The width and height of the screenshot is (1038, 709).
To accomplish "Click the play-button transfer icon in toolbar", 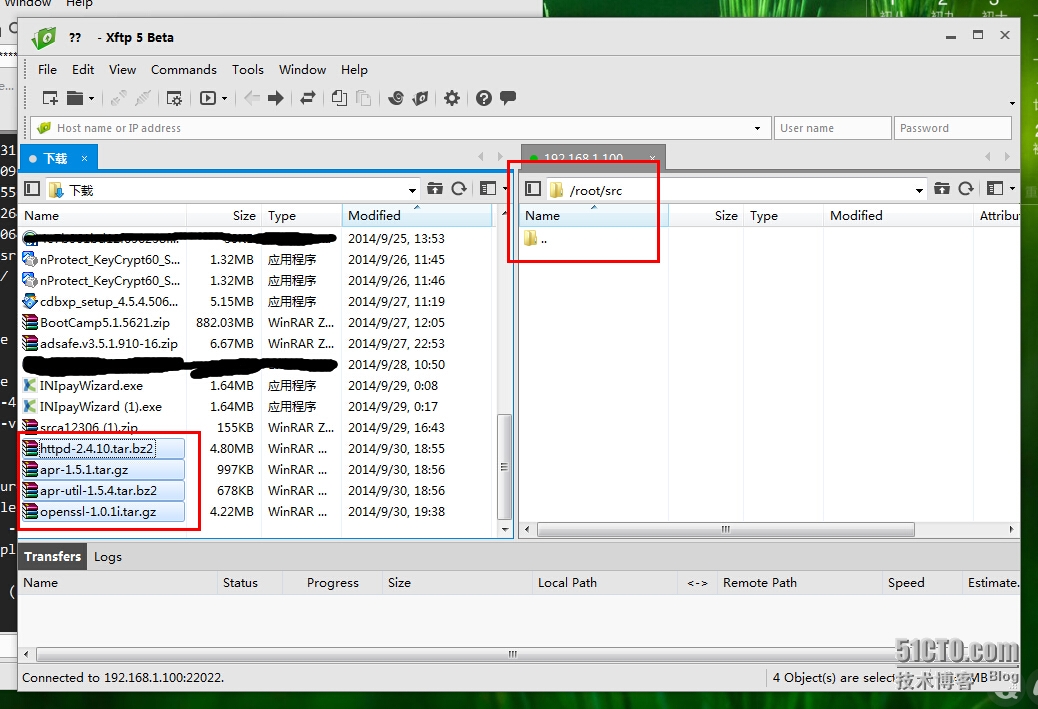I will (208, 98).
